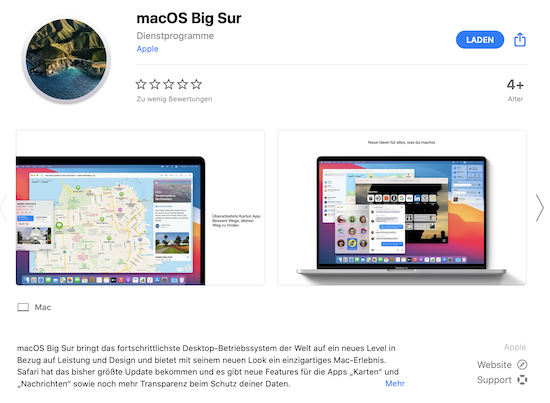Show previous screenshots with left chevron

point(4,208)
